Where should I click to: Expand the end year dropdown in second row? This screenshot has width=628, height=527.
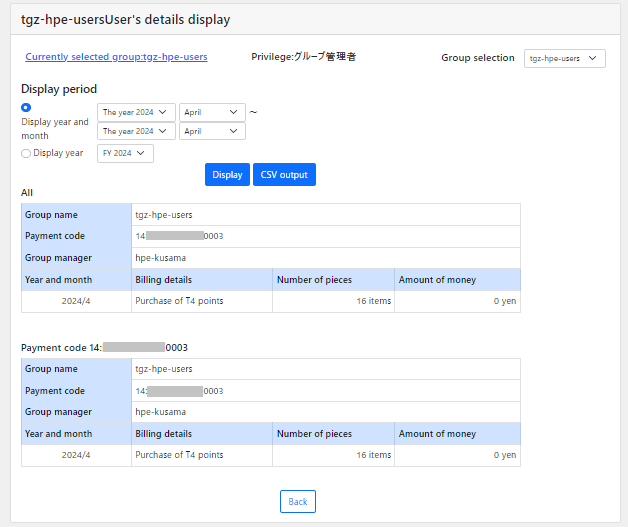(x=136, y=131)
